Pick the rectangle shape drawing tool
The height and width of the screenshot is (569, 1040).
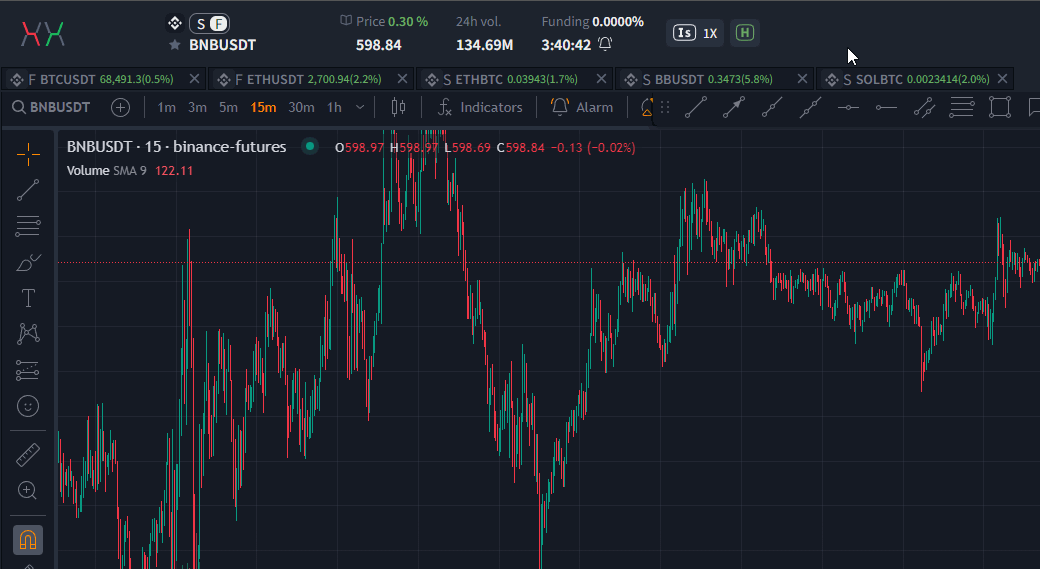1000,107
